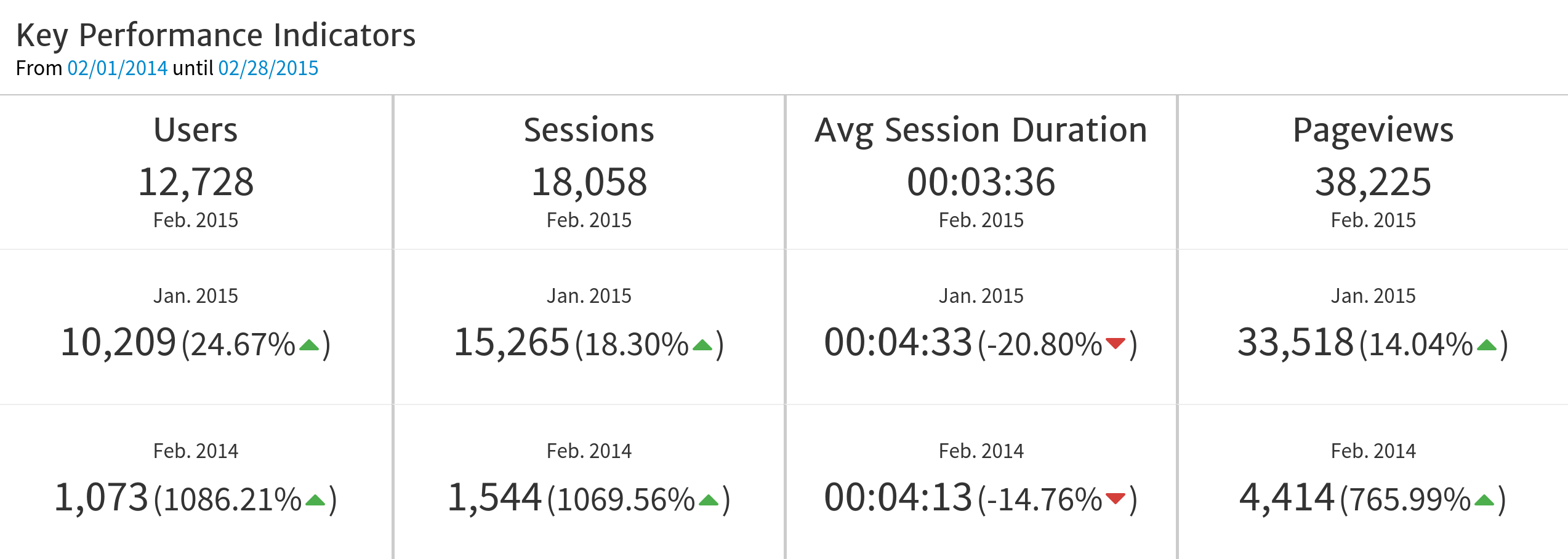Click red down arrow beside -14.76%
Image resolution: width=1568 pixels, height=559 pixels.
(x=1115, y=498)
